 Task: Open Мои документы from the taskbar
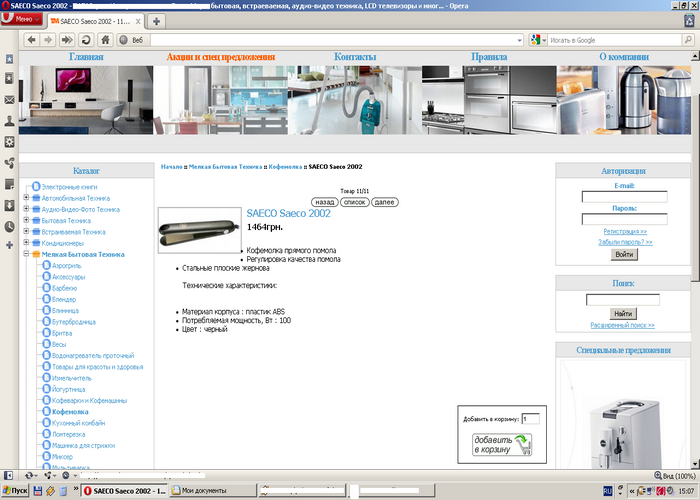tap(213, 491)
